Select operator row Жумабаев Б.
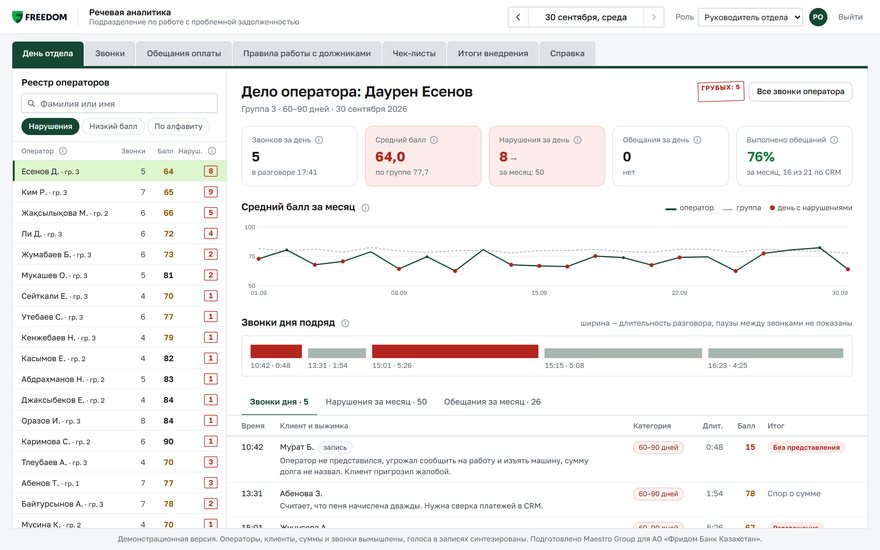Image resolution: width=880 pixels, height=550 pixels. pos(120,254)
